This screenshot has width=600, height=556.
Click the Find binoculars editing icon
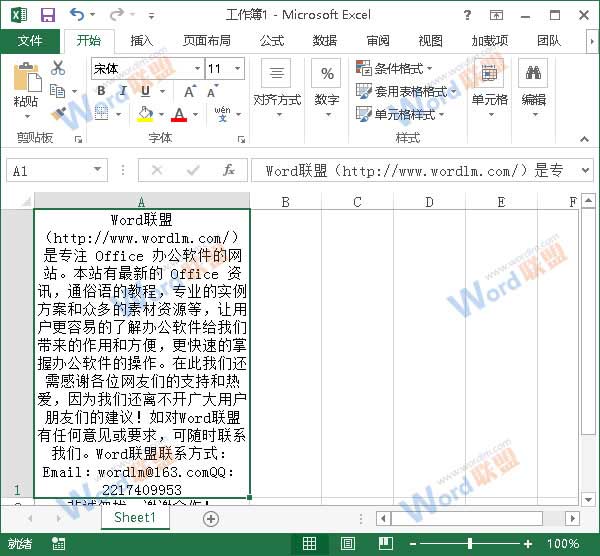tap(533, 73)
